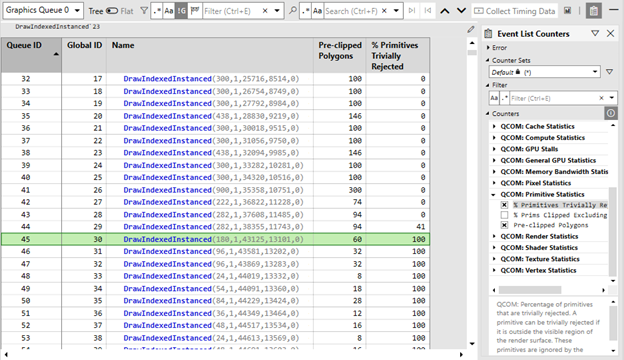Click the pencil edit icon above table
Image resolution: width=624 pixels, height=360 pixels.
tap(471, 29)
